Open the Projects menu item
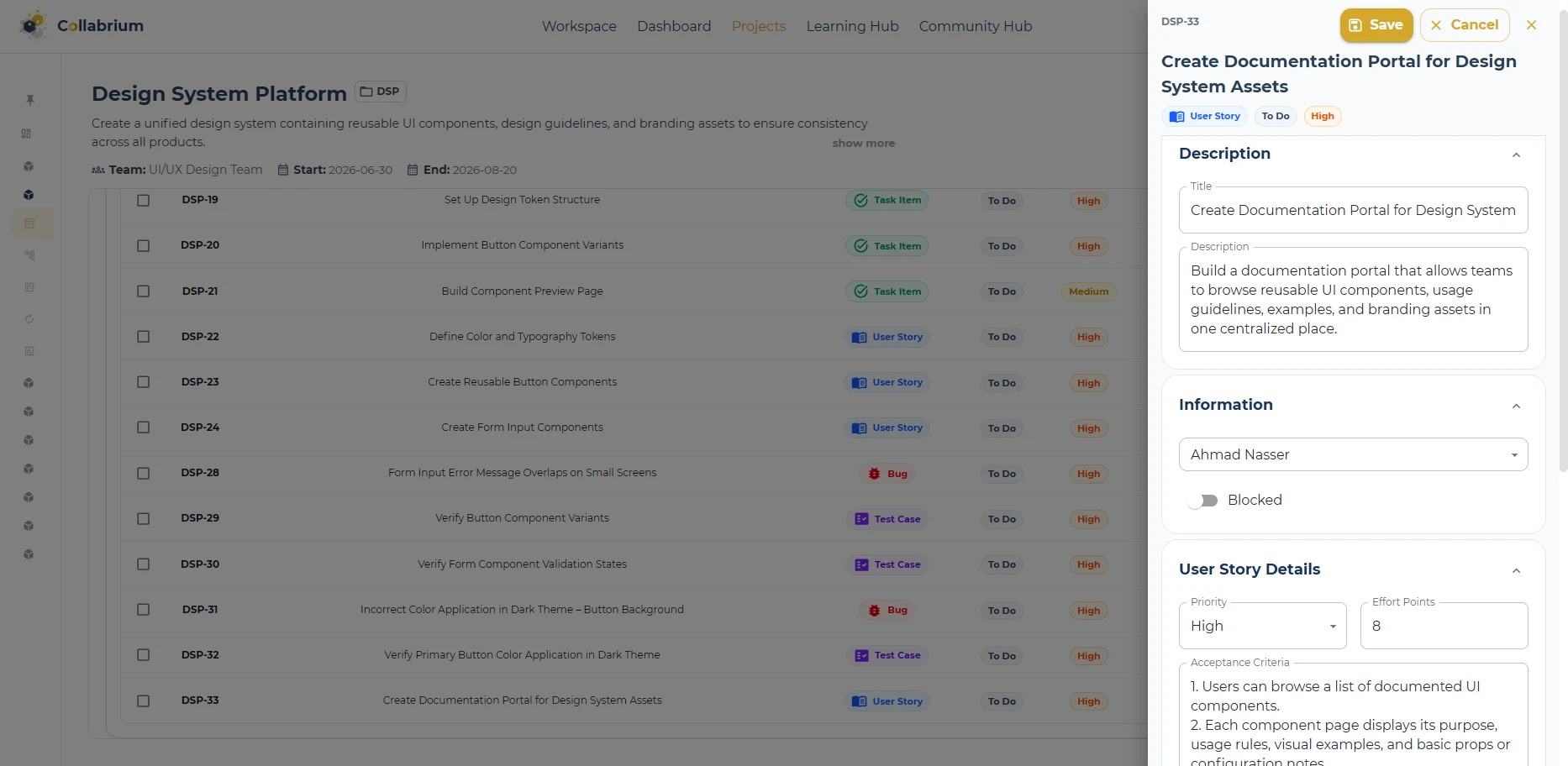Image resolution: width=1568 pixels, height=766 pixels. 759,26
